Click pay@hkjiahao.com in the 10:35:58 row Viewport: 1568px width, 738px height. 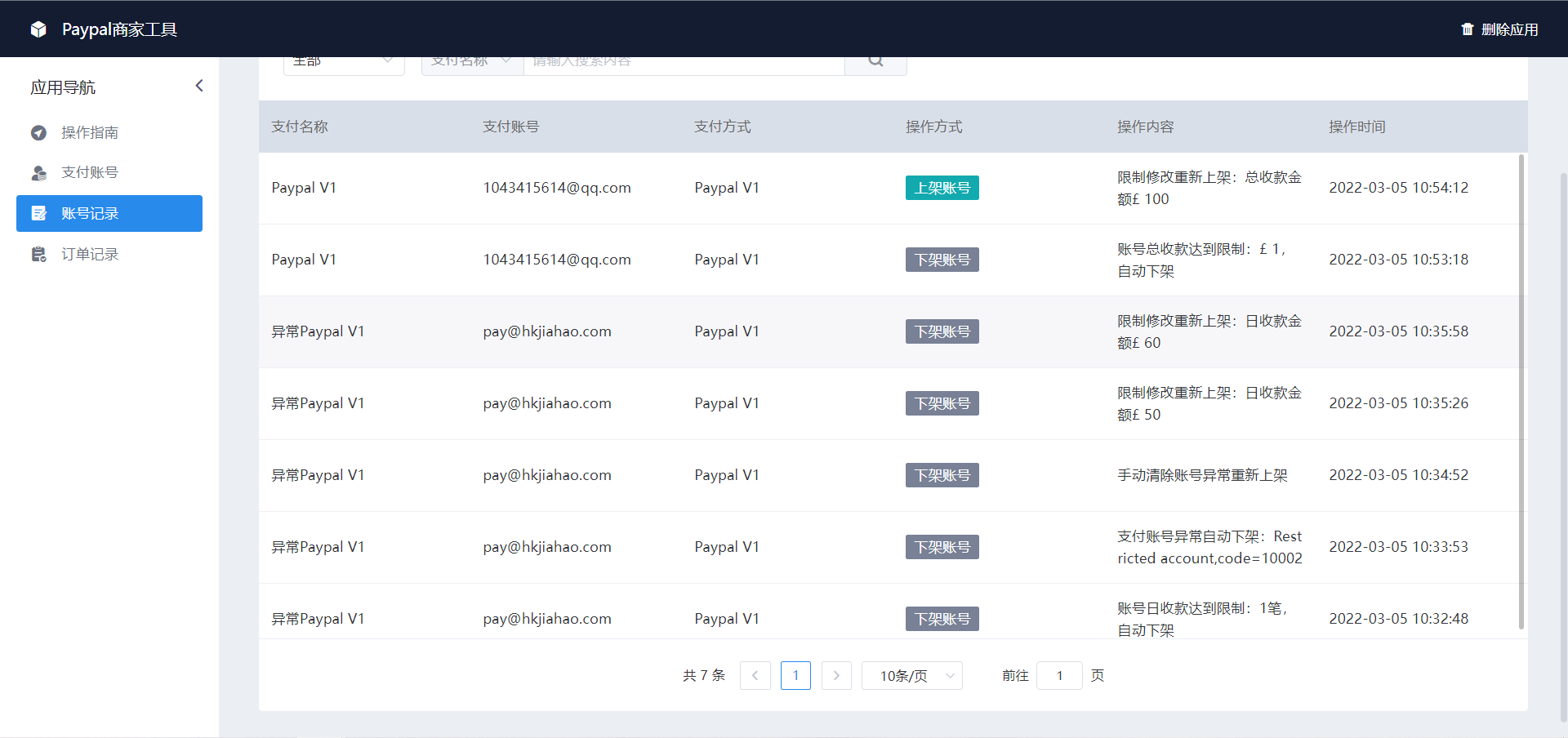(x=547, y=331)
